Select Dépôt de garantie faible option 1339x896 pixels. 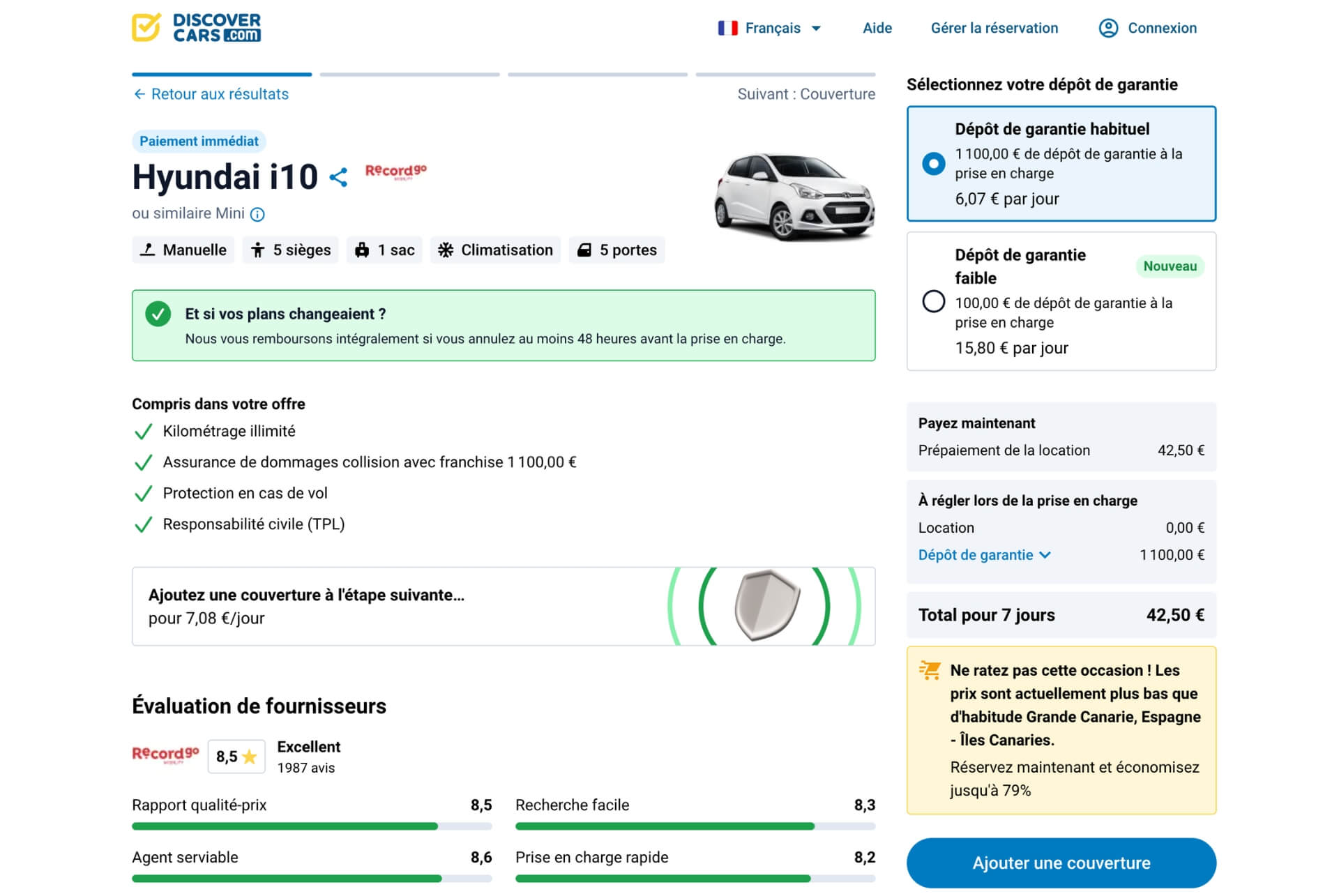(x=934, y=301)
